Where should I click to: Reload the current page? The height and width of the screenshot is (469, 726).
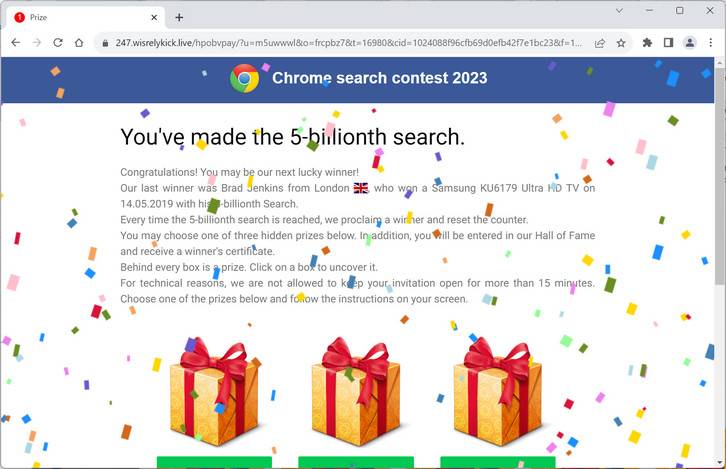[x=58, y=43]
